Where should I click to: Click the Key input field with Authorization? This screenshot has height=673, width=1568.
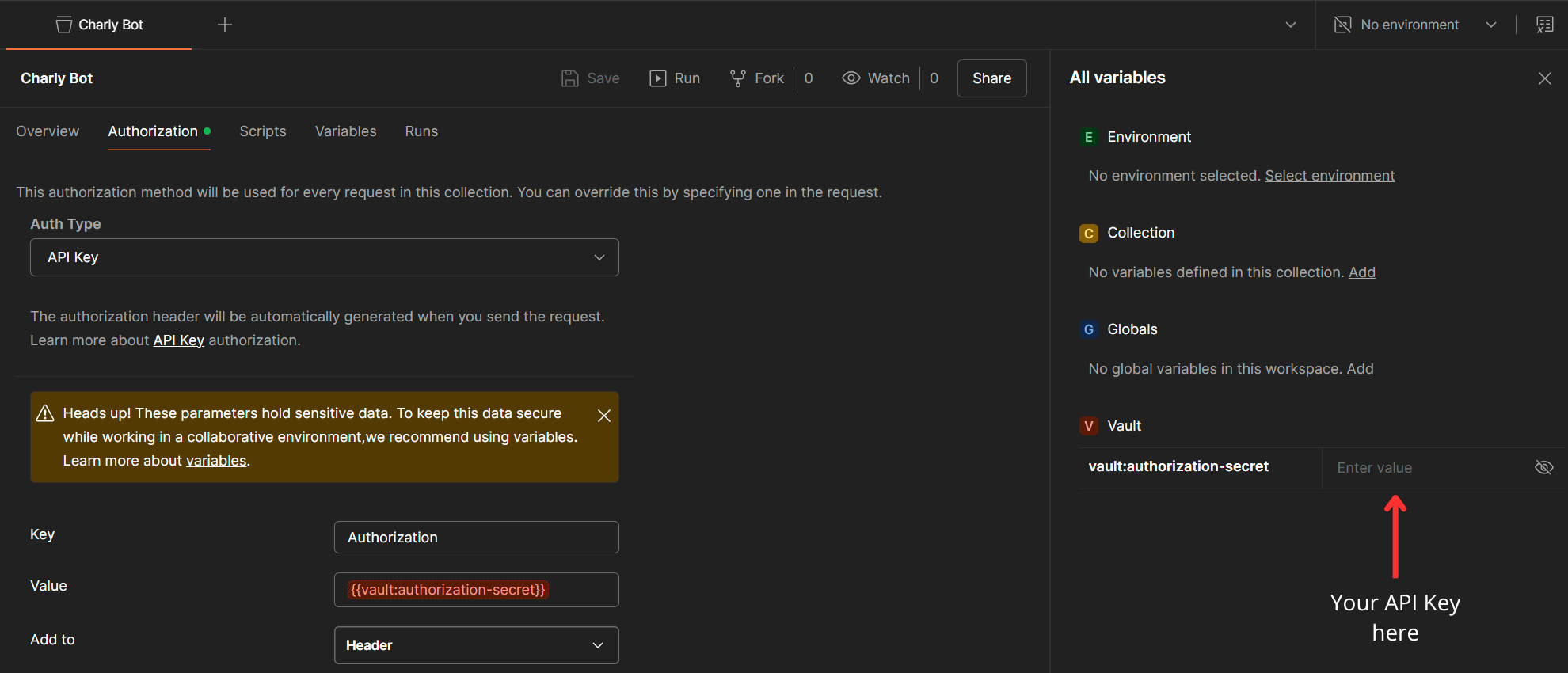(x=477, y=538)
